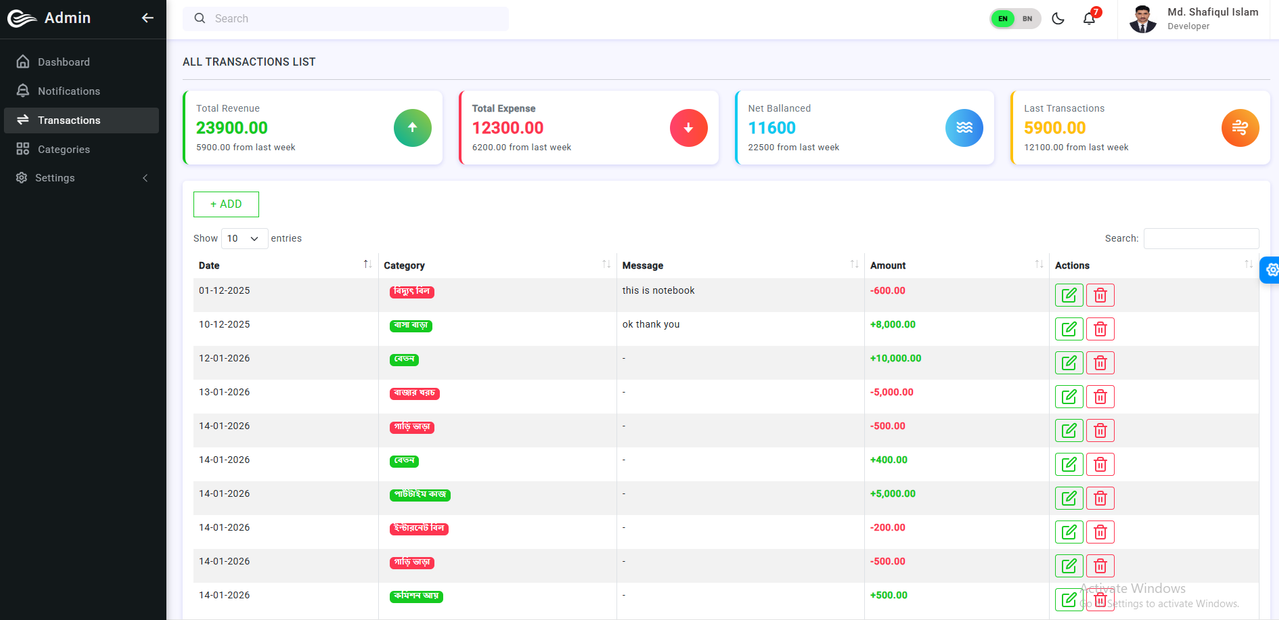Click the green up-arrow Total Revenue icon
Screen dimensions: 1279x620
pyautogui.click(x=413, y=128)
